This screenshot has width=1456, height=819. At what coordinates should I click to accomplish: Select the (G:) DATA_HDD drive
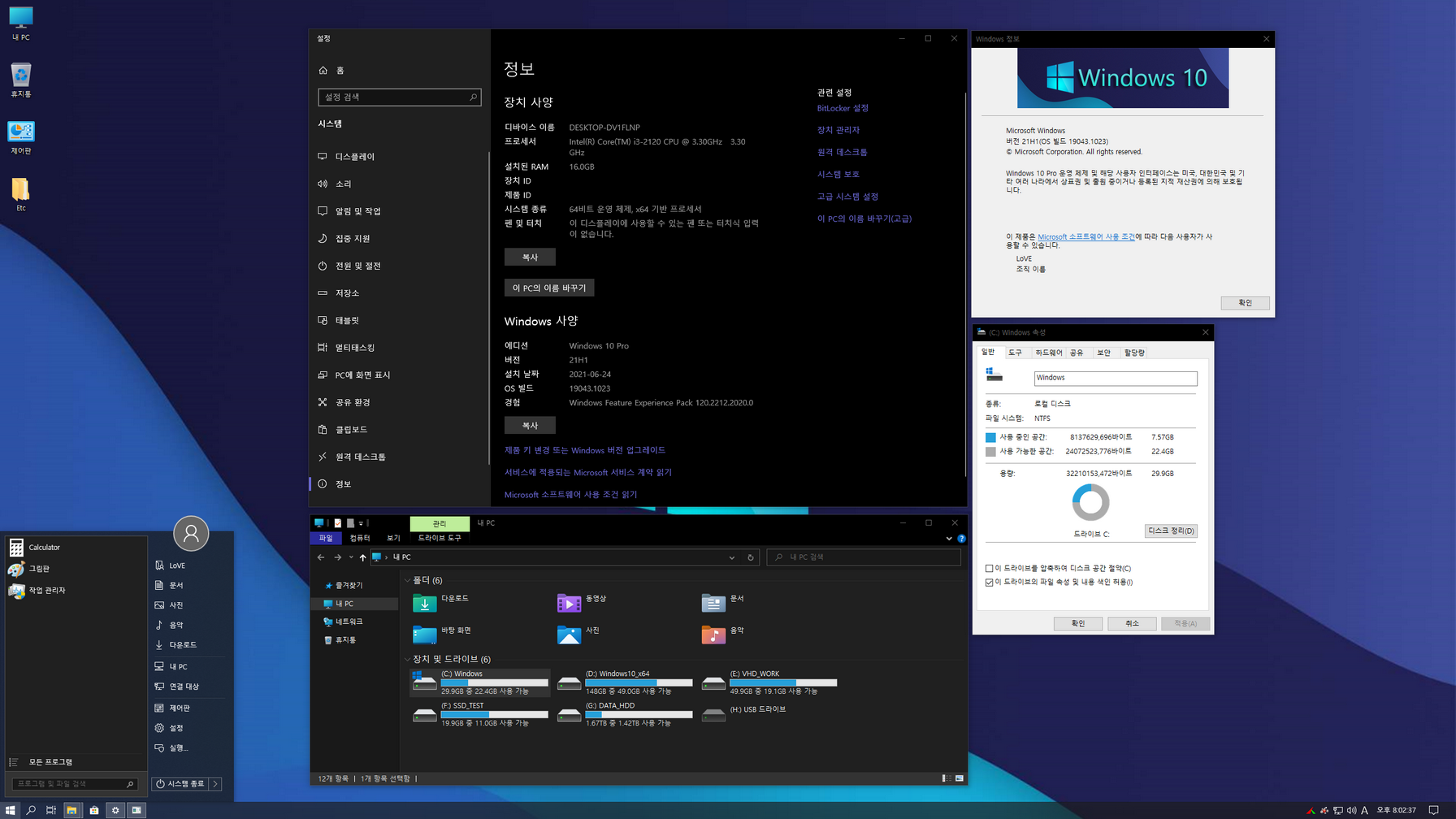(x=625, y=714)
